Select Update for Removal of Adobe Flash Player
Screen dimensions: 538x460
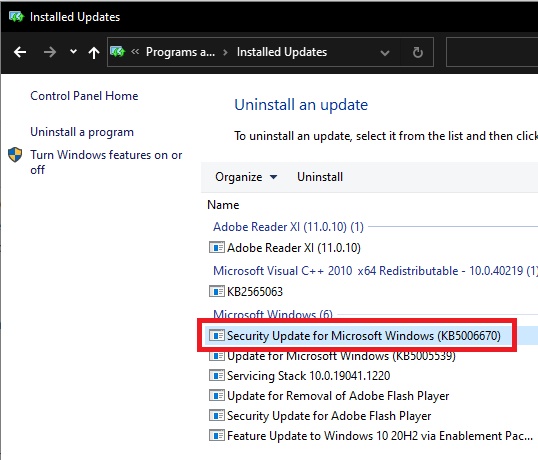(338, 396)
